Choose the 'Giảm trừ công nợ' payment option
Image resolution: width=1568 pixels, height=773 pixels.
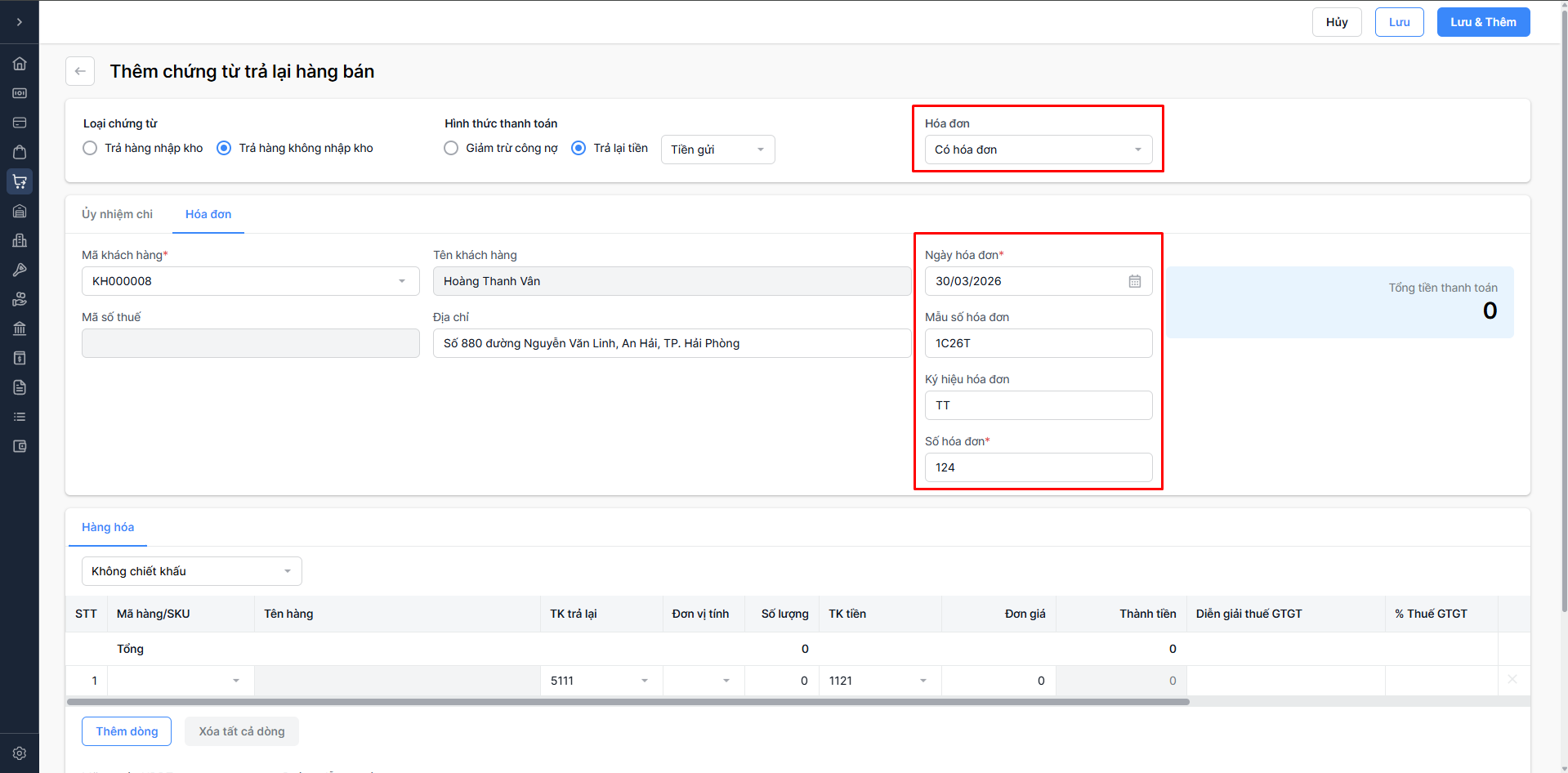click(451, 148)
